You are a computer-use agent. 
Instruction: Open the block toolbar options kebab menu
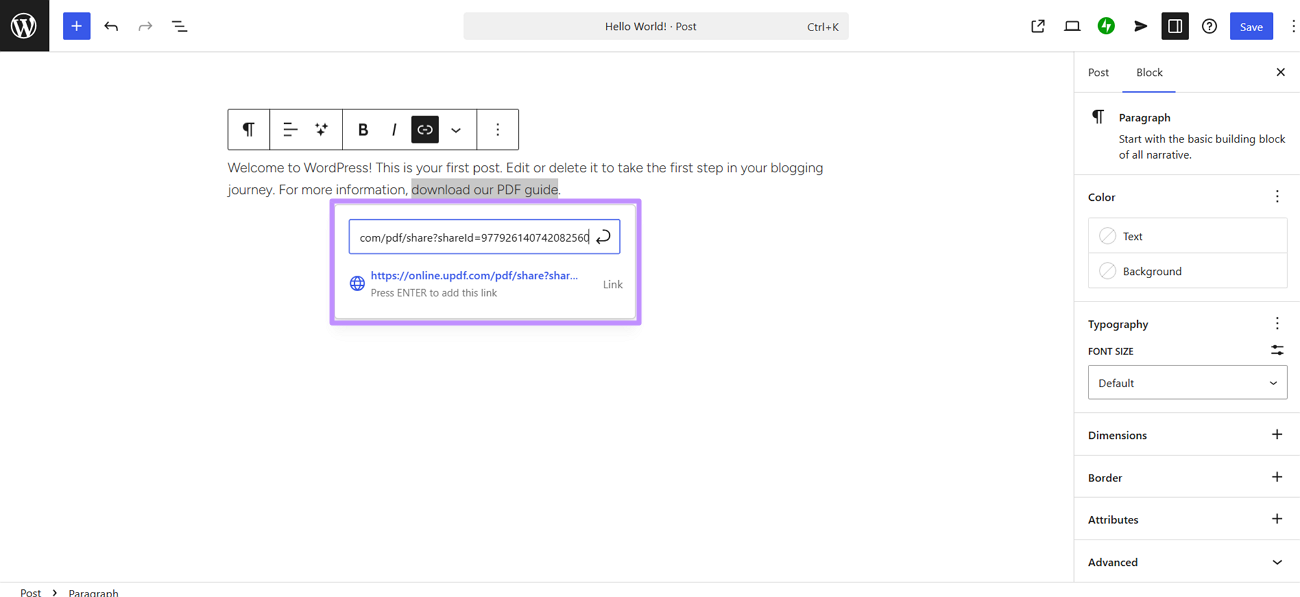tap(497, 129)
